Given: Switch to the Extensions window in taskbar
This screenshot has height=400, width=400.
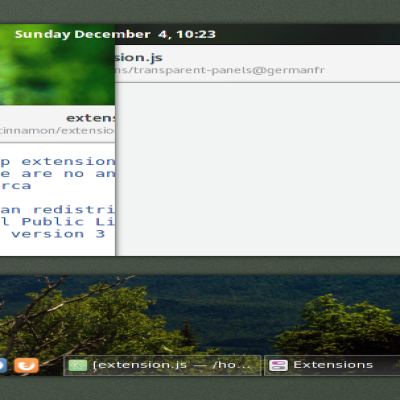Looking at the screenshot, I should [332, 365].
